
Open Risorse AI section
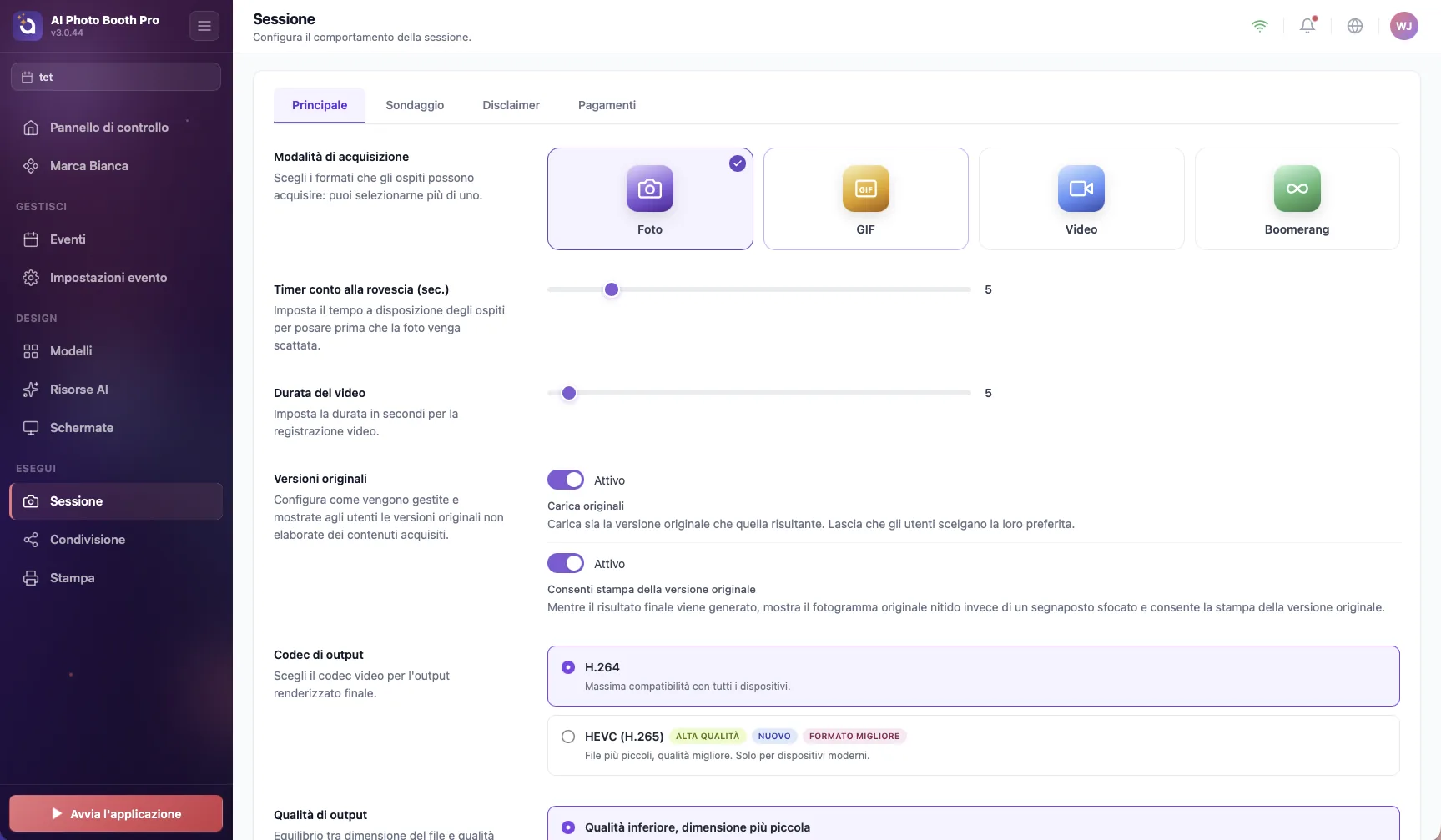pyautogui.click(x=116, y=390)
